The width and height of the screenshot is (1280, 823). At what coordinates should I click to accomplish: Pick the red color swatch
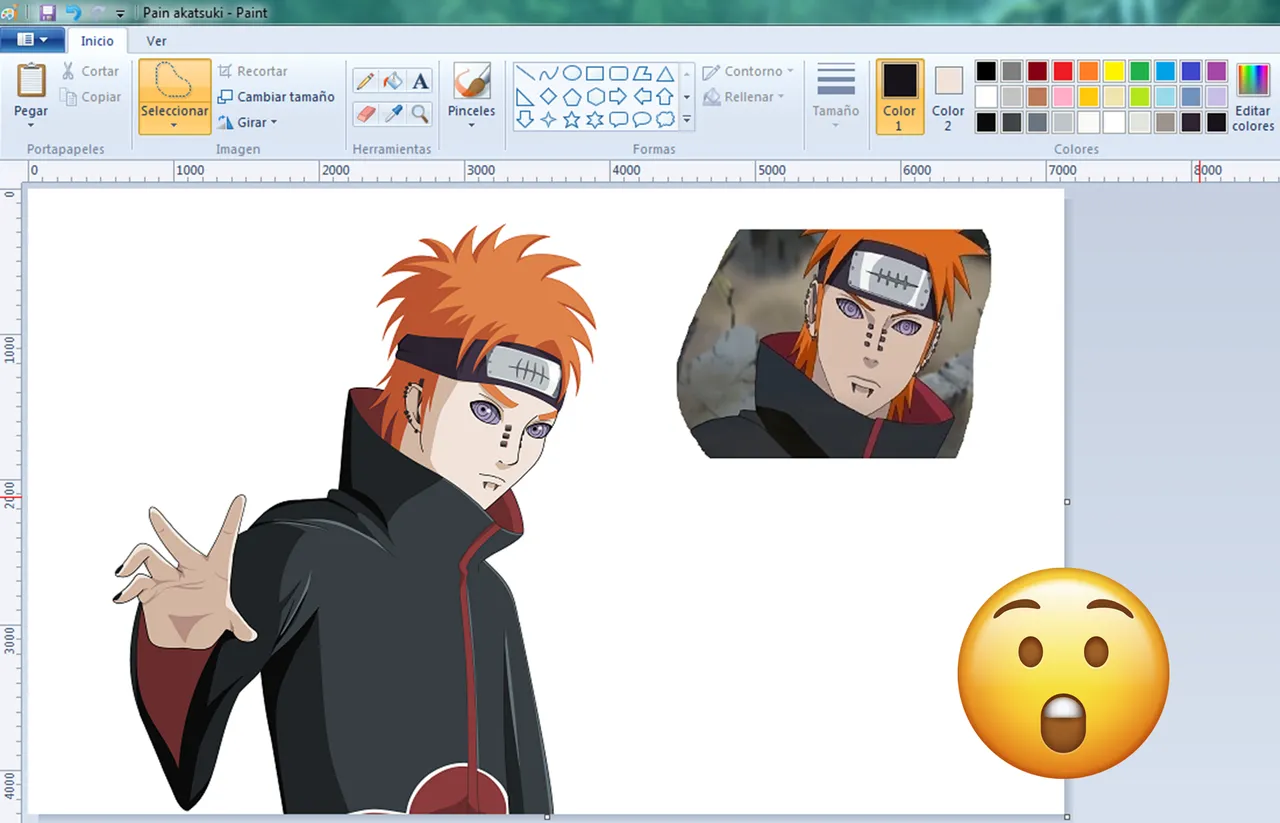click(1063, 71)
